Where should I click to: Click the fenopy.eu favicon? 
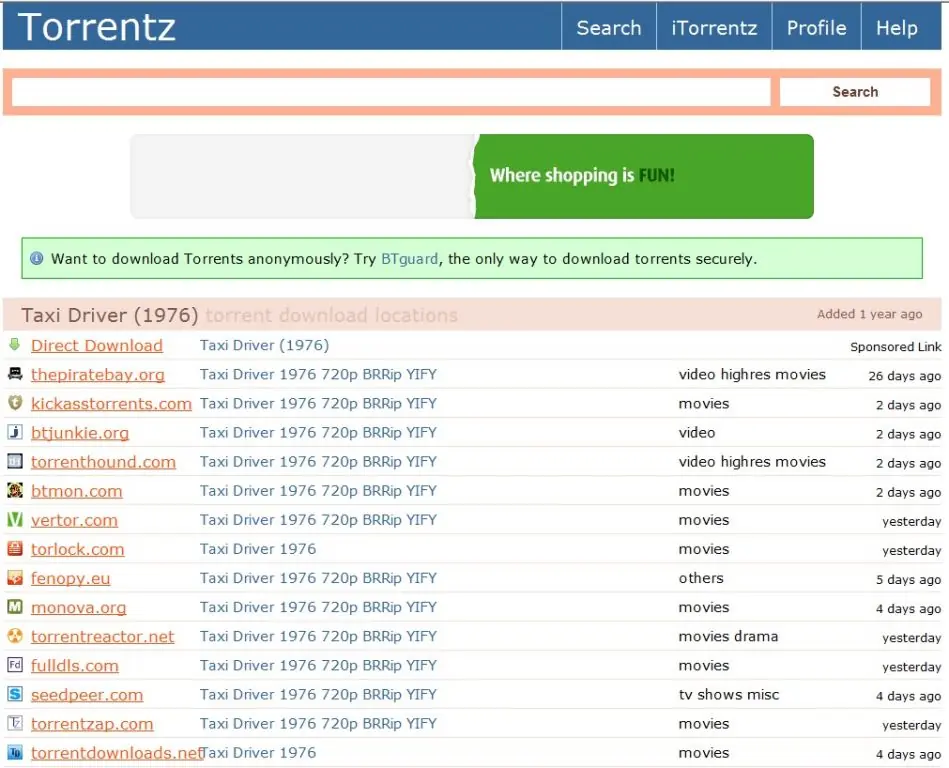(15, 577)
